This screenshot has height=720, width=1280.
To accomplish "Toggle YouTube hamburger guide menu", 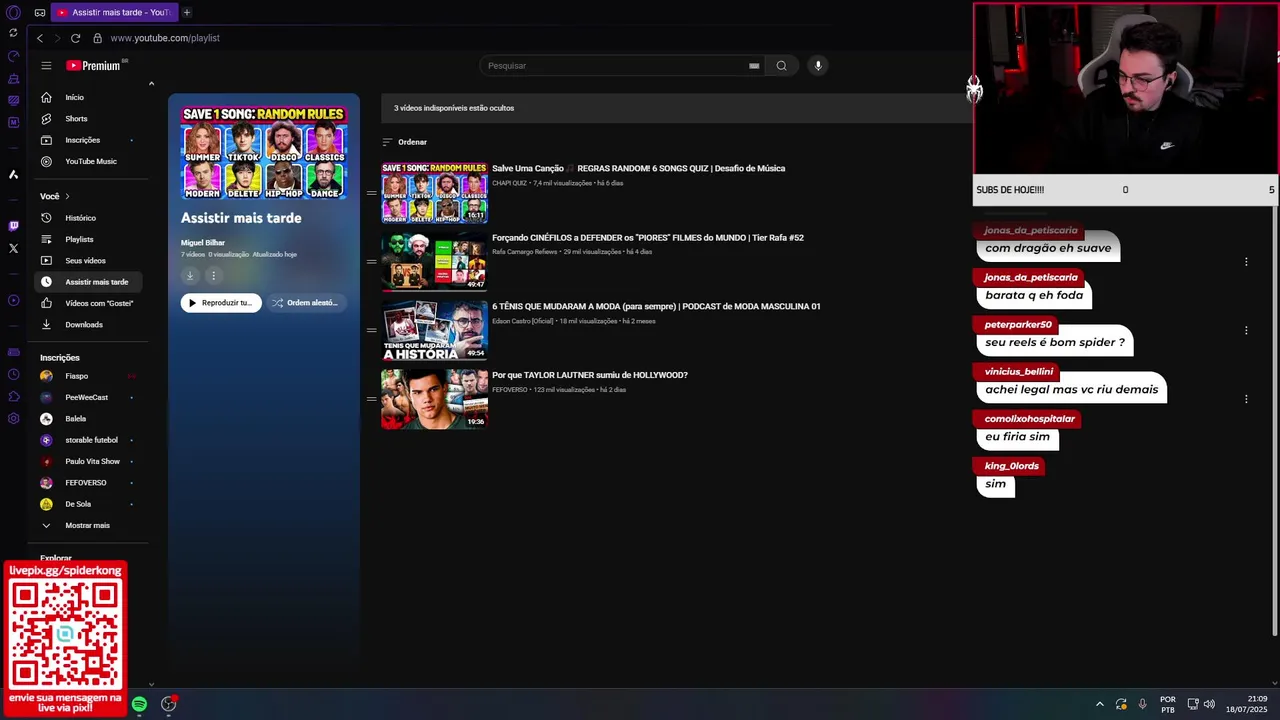I will click(46, 66).
